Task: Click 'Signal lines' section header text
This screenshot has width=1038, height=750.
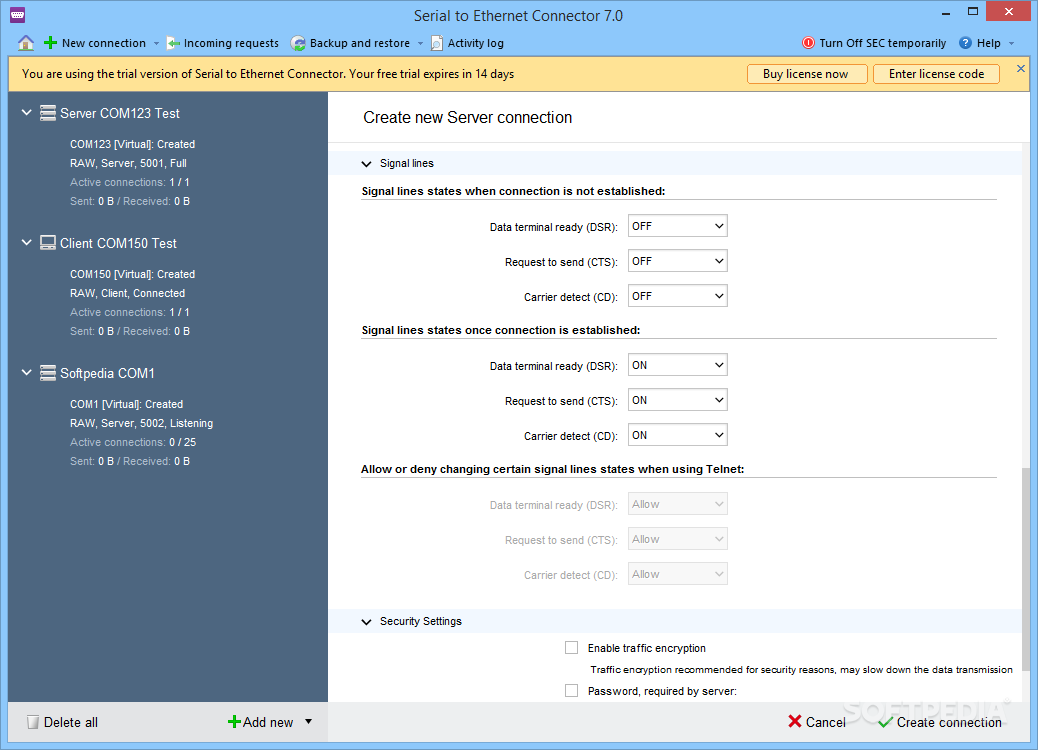Action: tap(406, 164)
